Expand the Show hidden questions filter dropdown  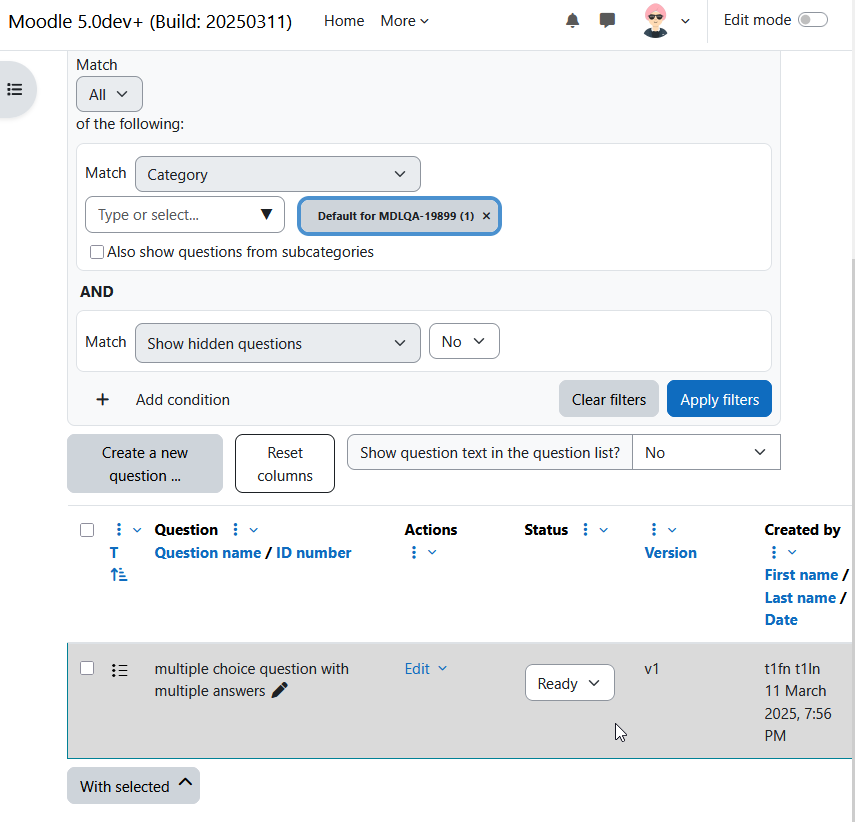278,344
